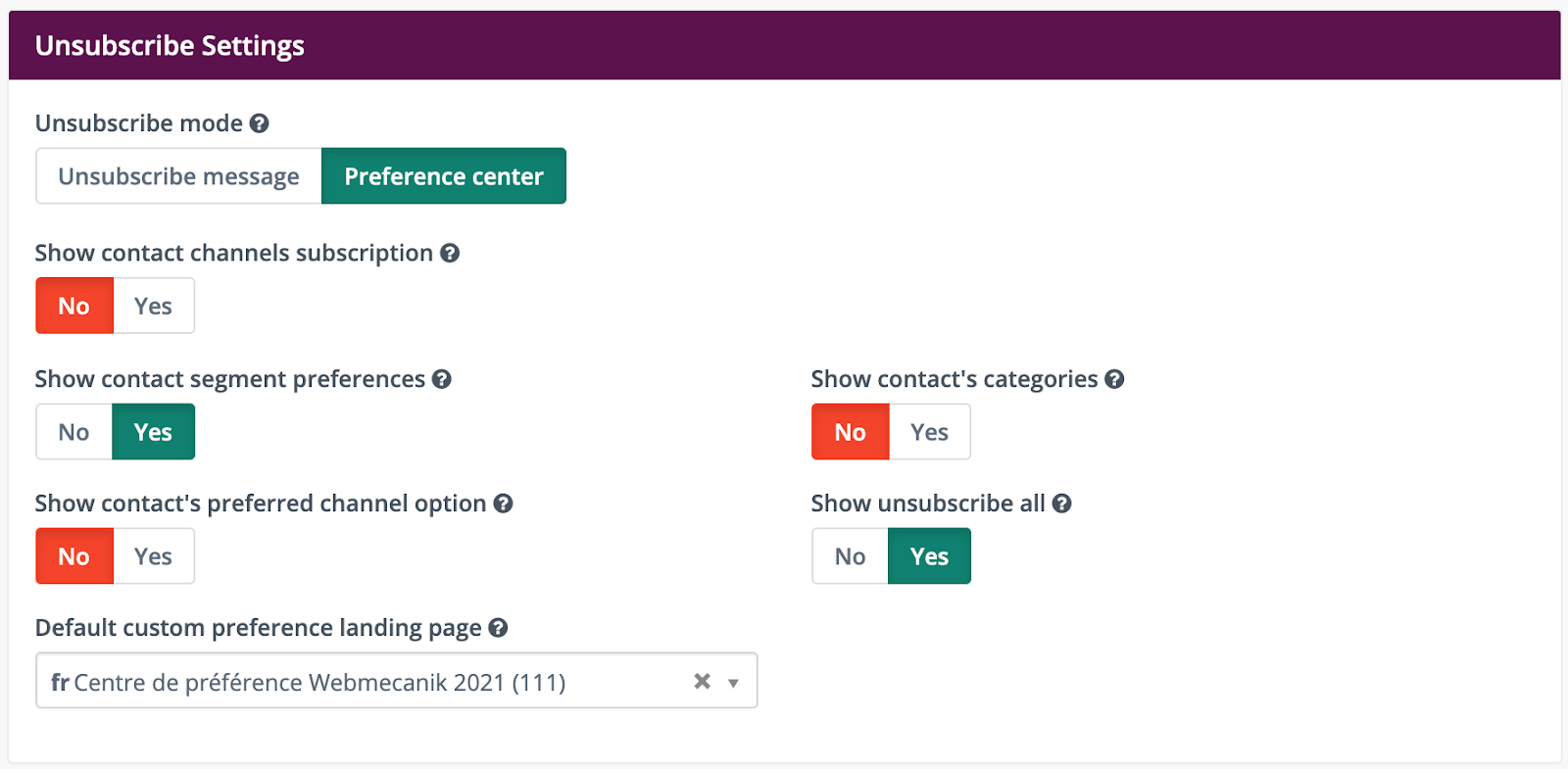This screenshot has height=769, width=1568.
Task: Click the help icon beside Show contact segment preferences
Action: pyautogui.click(x=442, y=379)
